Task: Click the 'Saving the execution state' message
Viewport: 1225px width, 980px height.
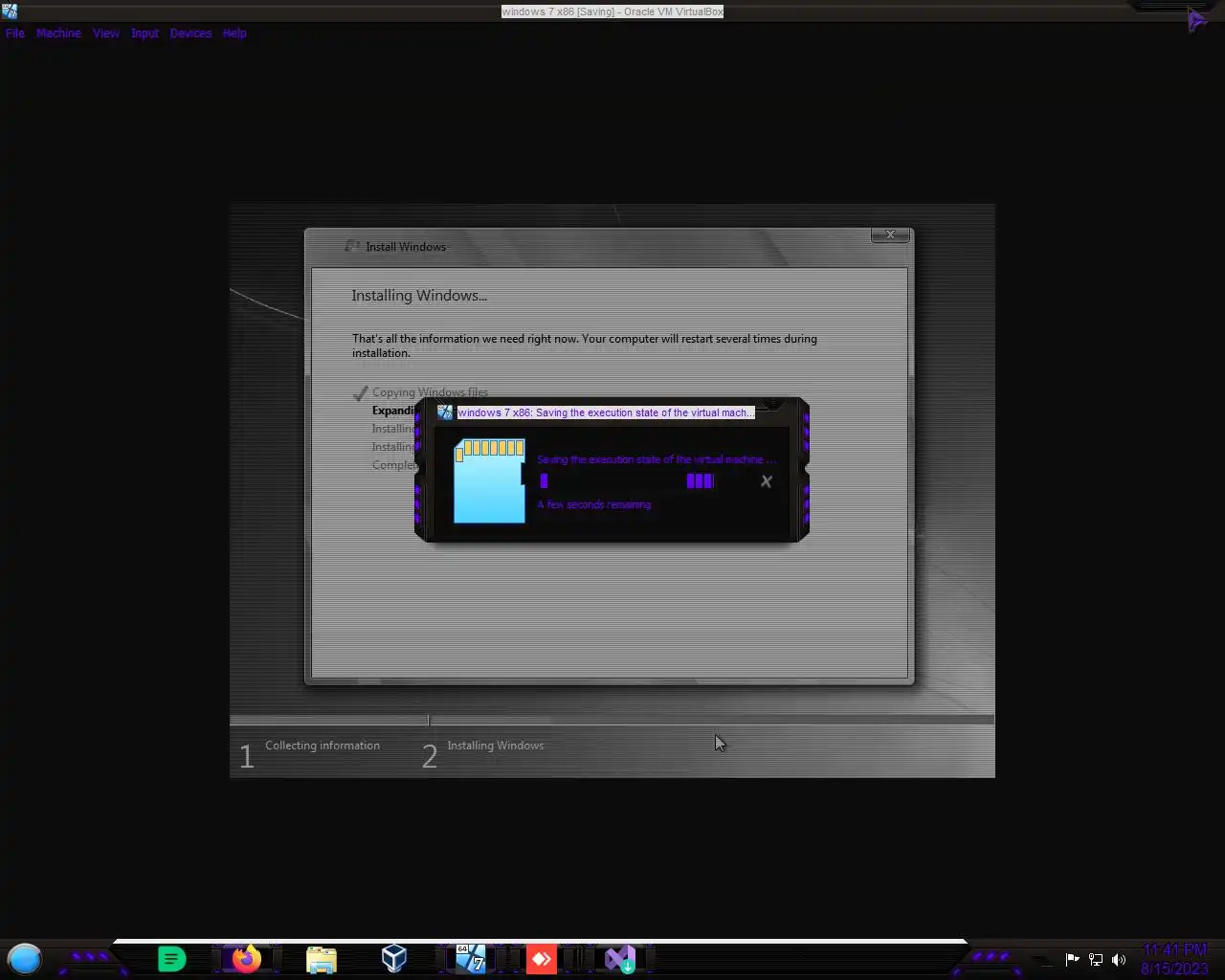Action: 657,459
